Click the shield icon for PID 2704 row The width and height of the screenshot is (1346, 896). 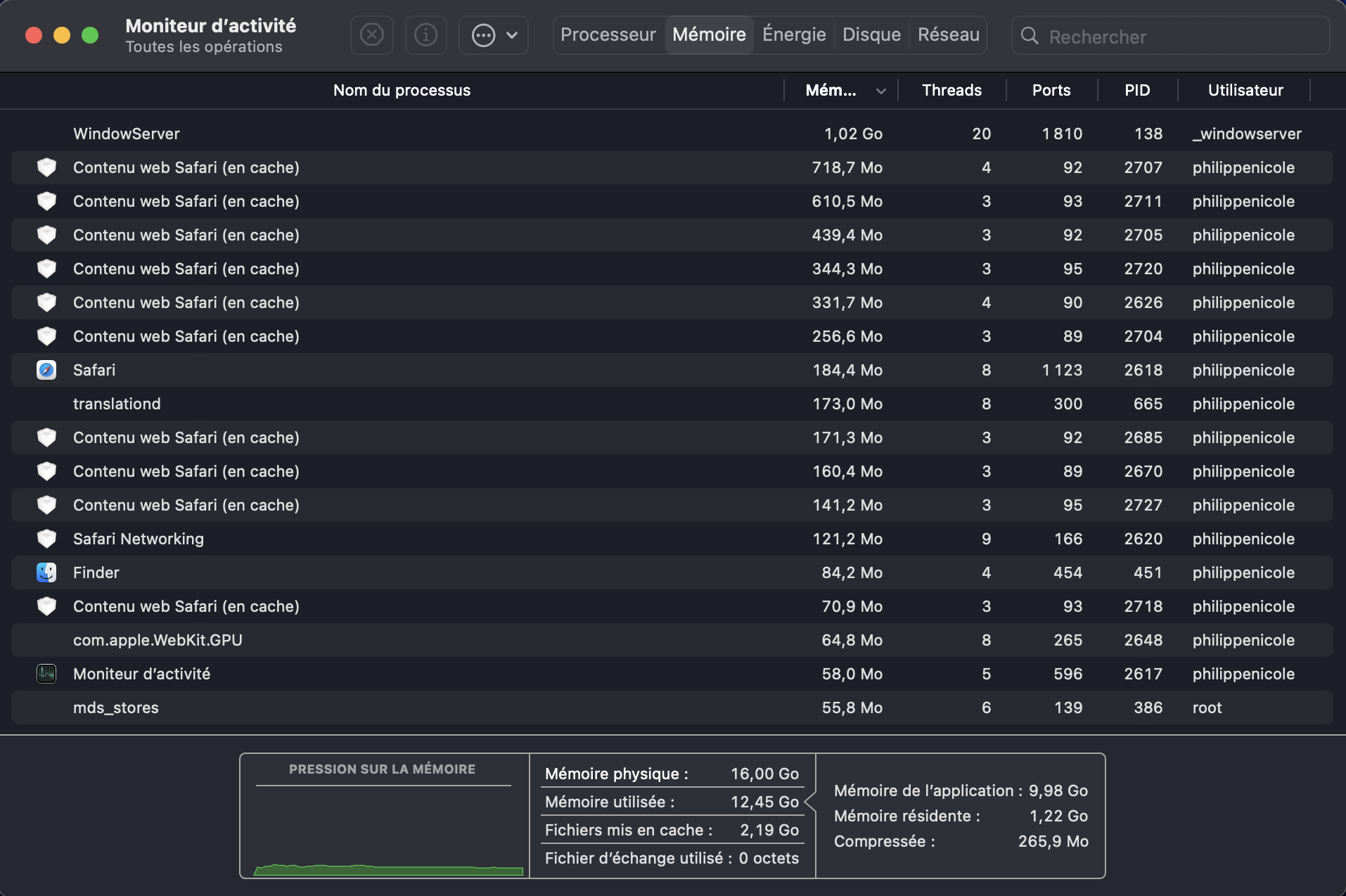(x=46, y=336)
